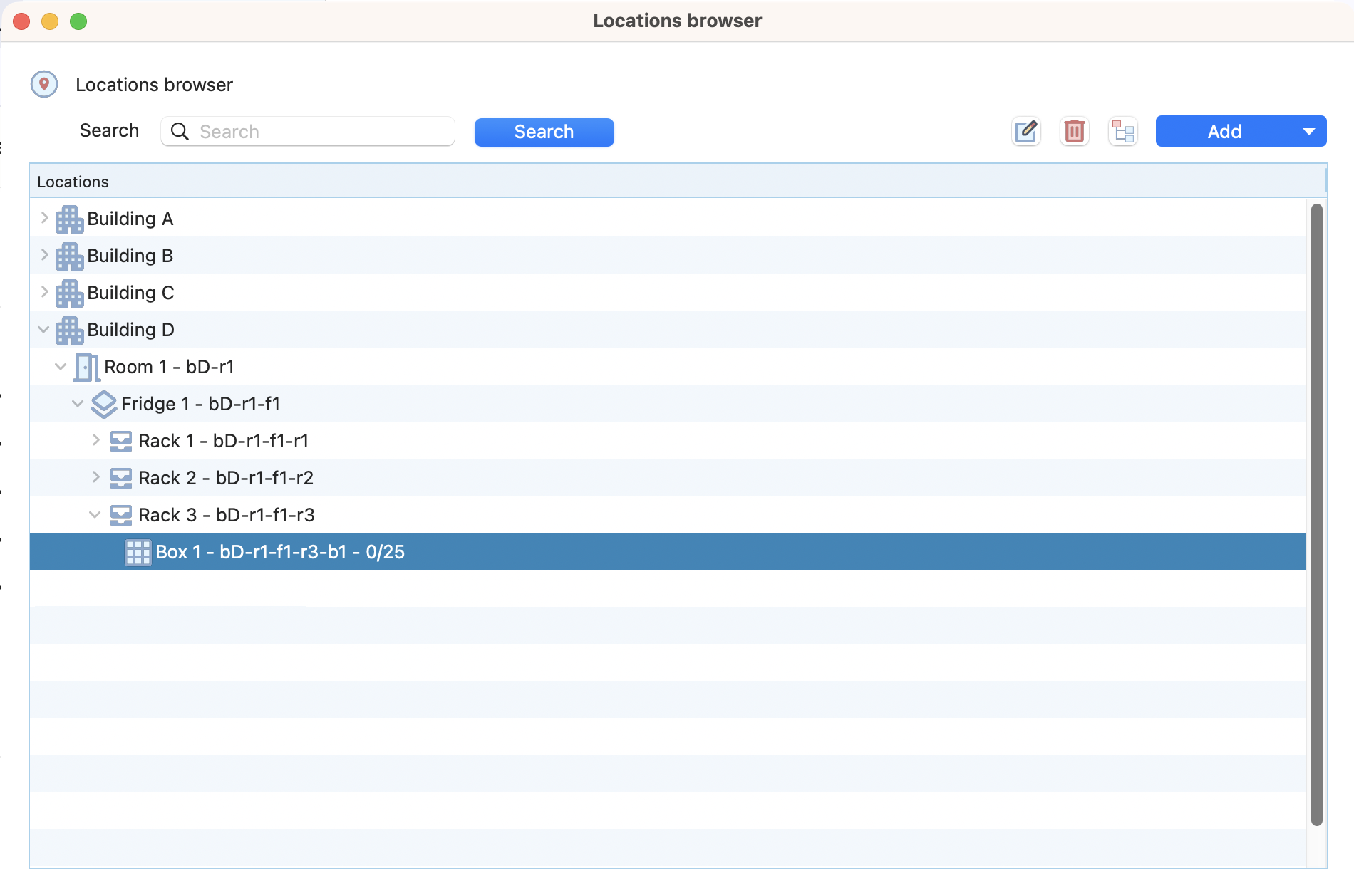Screen dimensions: 1354x896
Task: Click the edit location pencil icon
Action: (x=1025, y=132)
